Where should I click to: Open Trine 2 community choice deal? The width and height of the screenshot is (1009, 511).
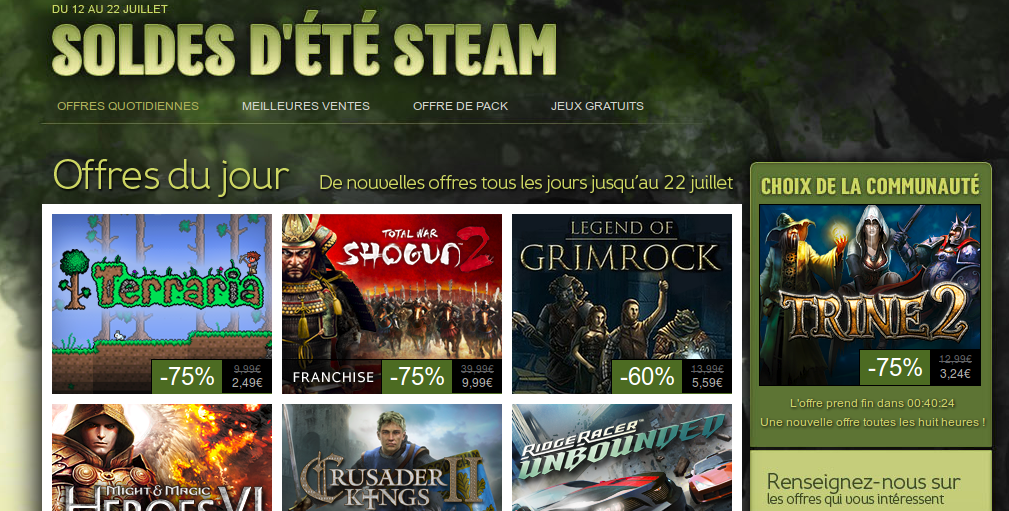tap(870, 295)
